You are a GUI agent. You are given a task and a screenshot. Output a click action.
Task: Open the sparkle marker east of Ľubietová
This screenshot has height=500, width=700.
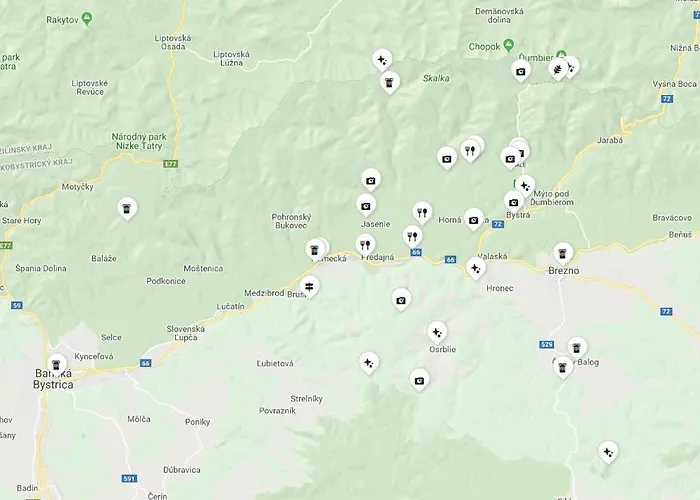369,362
